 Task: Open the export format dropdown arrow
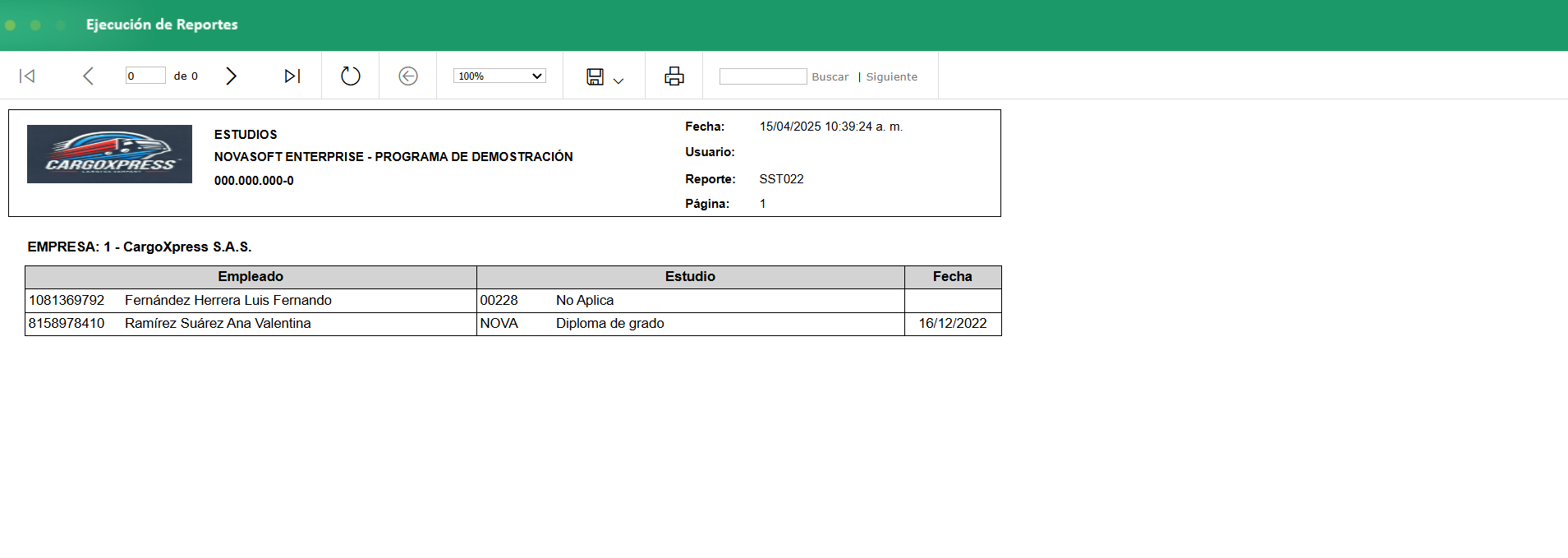tap(618, 81)
